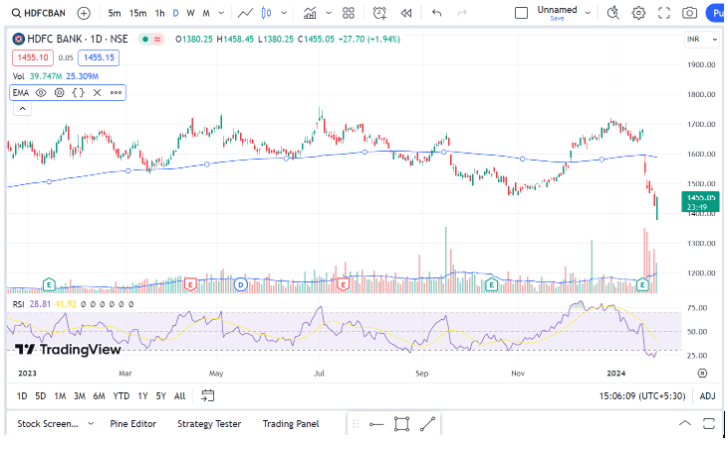
Task: Expand the chart style dropdown arrow
Action: [x=284, y=13]
